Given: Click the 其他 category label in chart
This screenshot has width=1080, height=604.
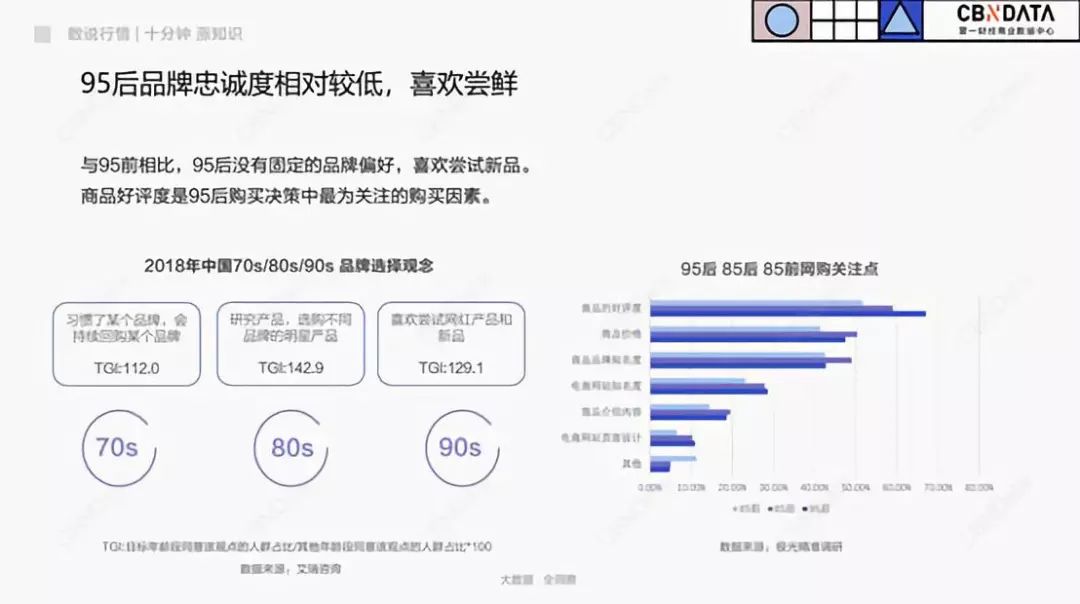Looking at the screenshot, I should click(x=631, y=463).
